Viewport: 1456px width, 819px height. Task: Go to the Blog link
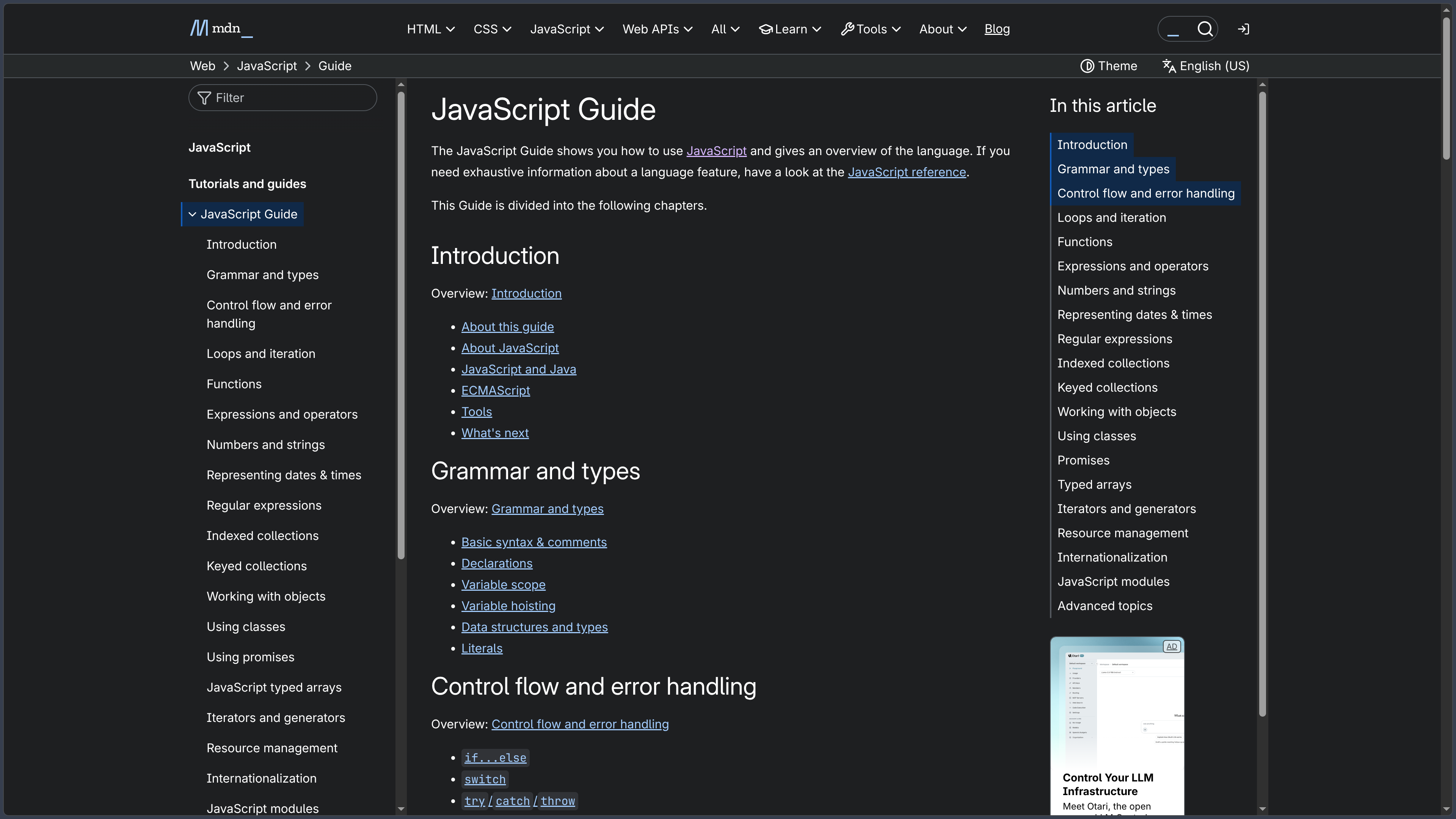click(x=997, y=29)
